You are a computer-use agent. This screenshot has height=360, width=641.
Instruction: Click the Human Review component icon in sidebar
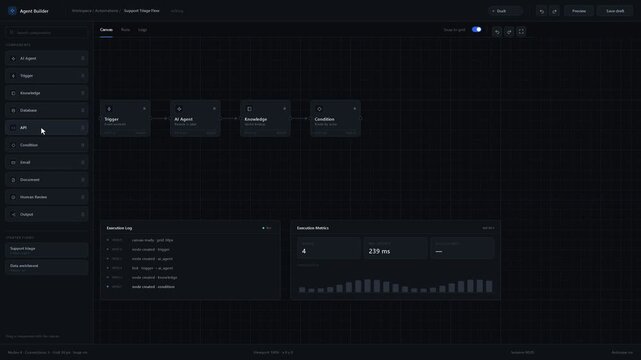coord(13,197)
